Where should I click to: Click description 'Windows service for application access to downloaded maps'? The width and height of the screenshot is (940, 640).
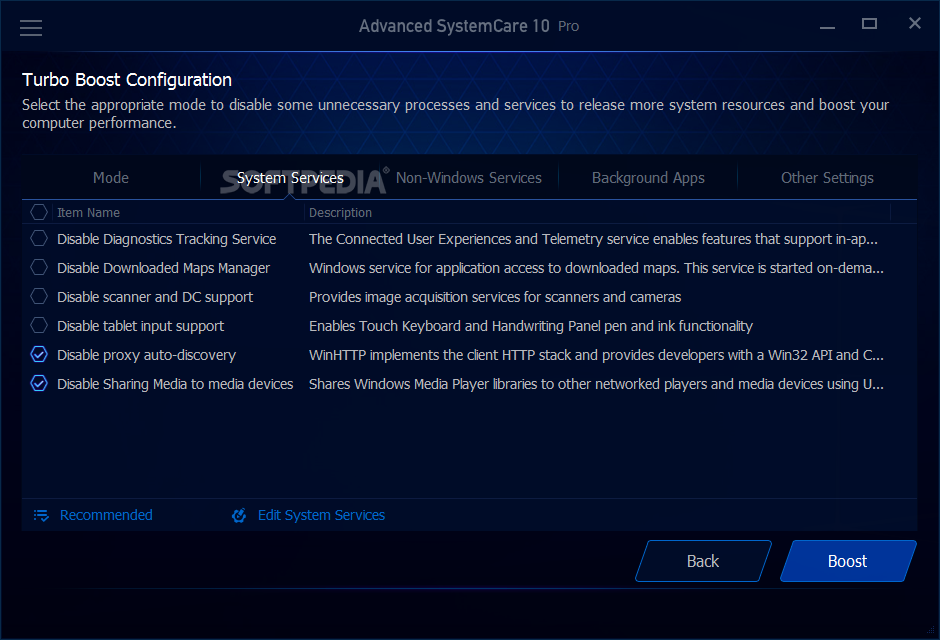[x=596, y=268]
